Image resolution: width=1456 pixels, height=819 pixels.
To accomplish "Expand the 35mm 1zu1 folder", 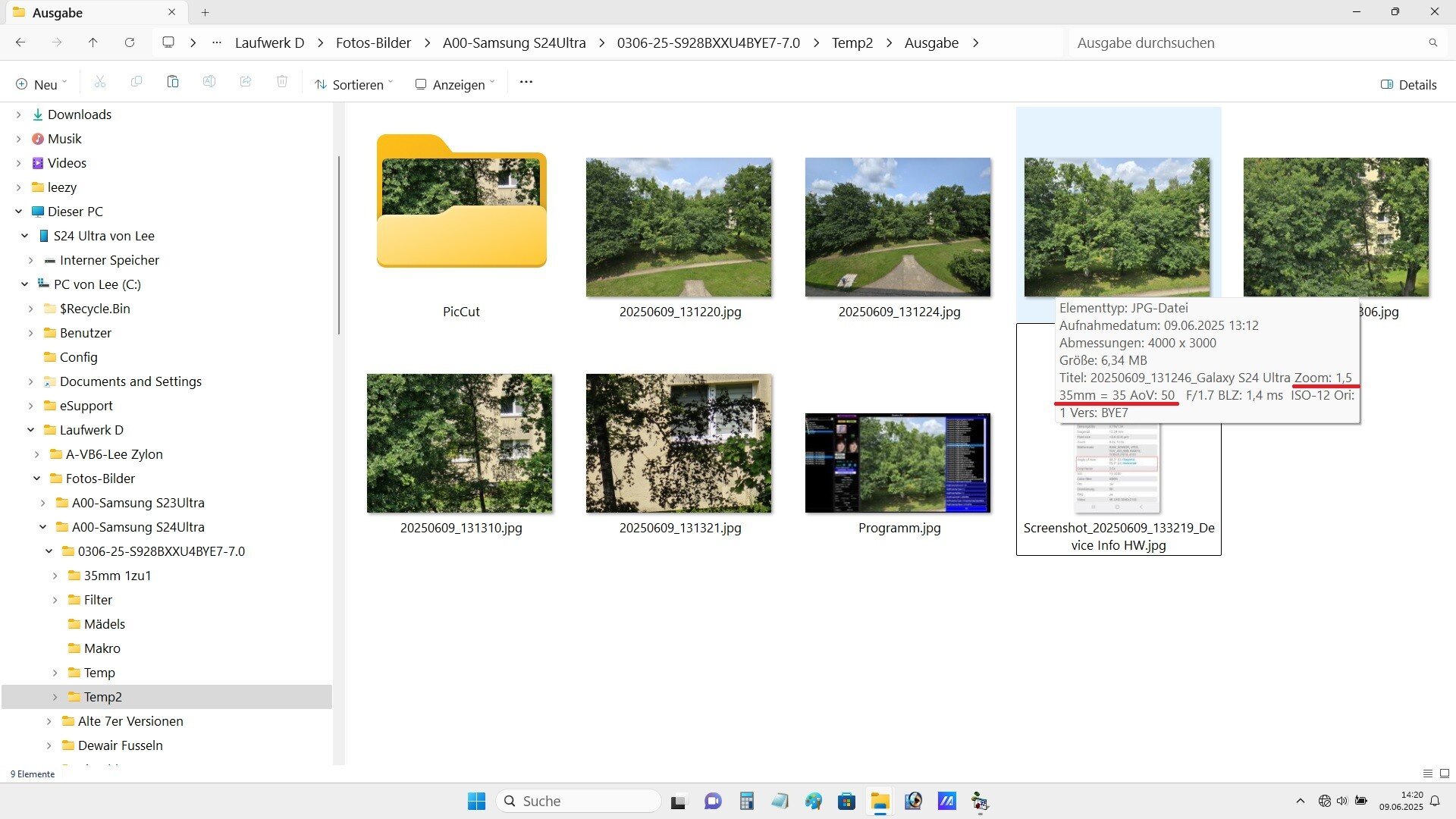I will coord(55,576).
